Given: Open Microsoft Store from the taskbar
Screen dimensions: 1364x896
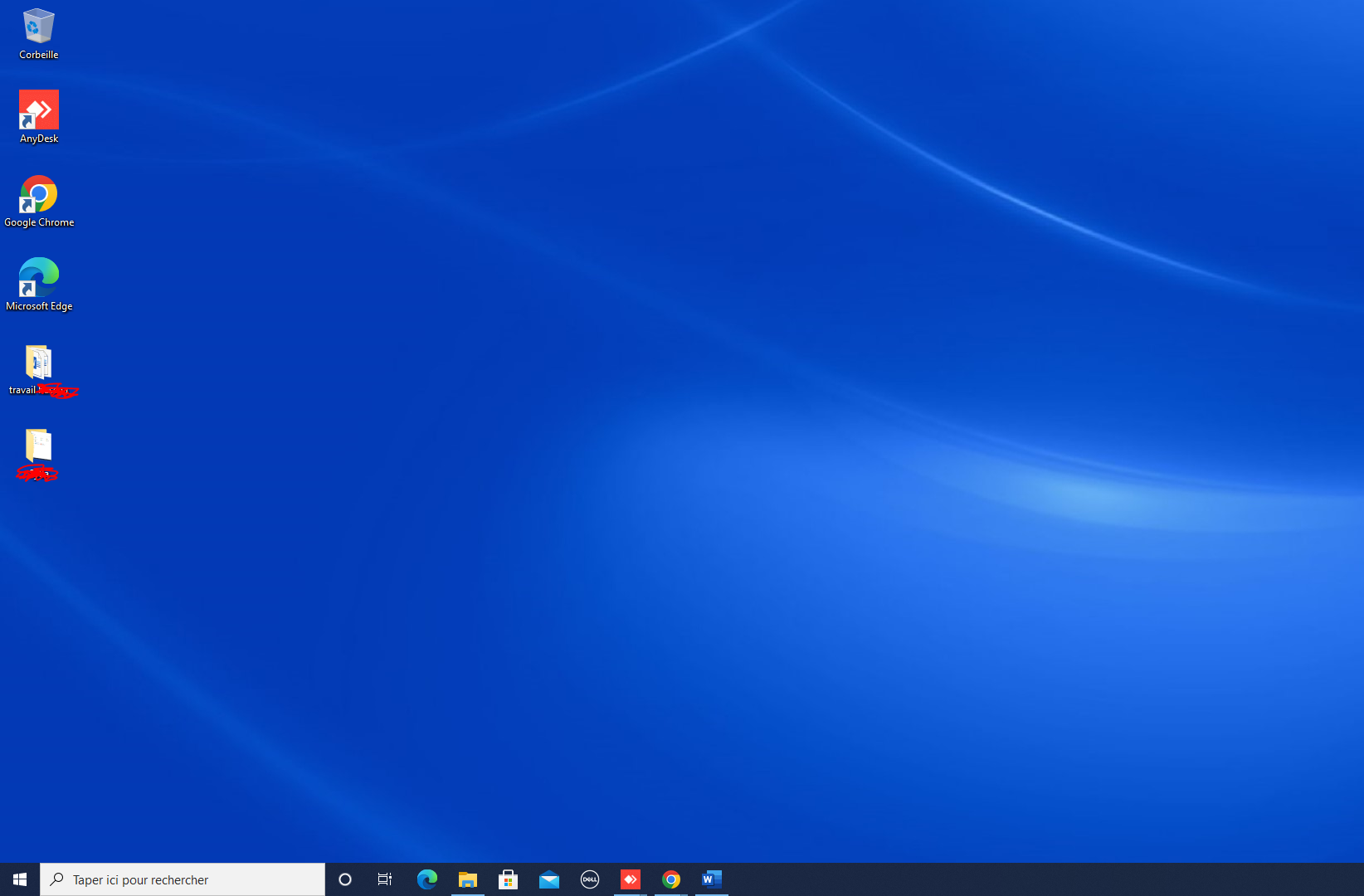Looking at the screenshot, I should click(x=509, y=879).
